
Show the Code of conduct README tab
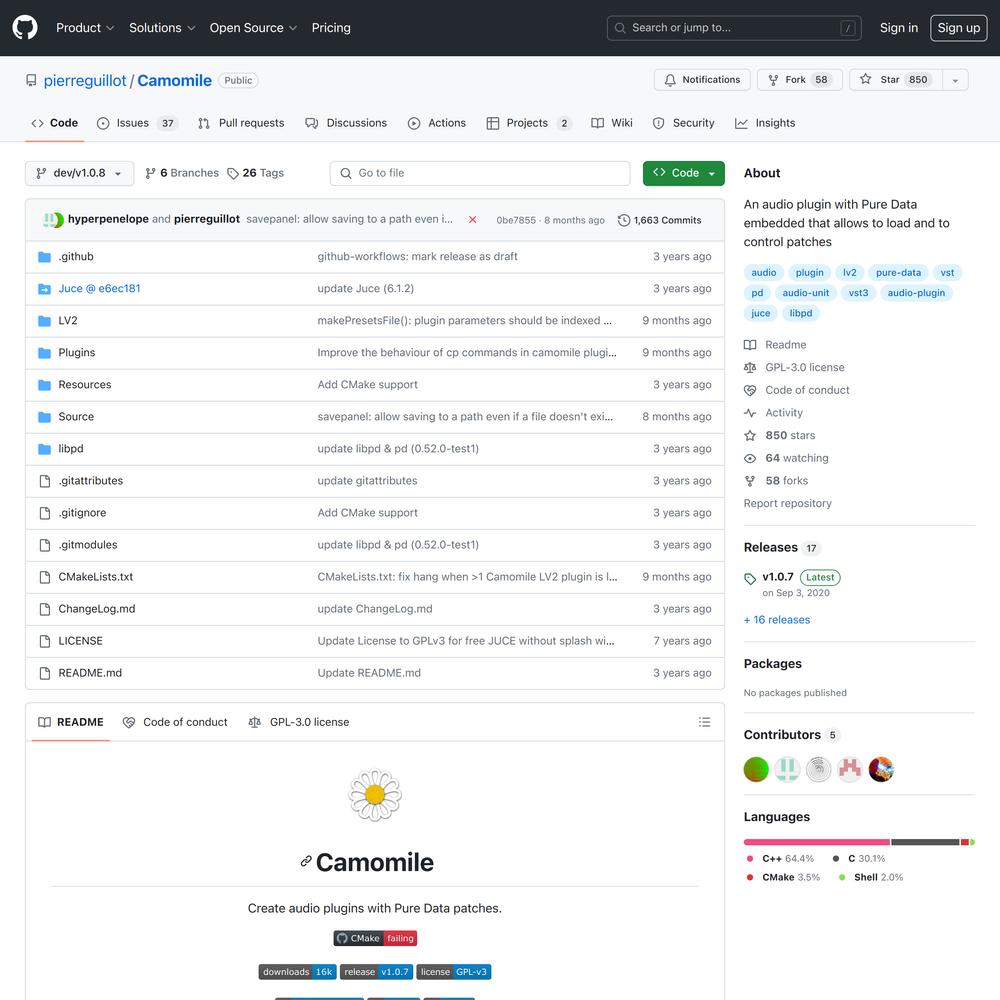[x=175, y=722]
